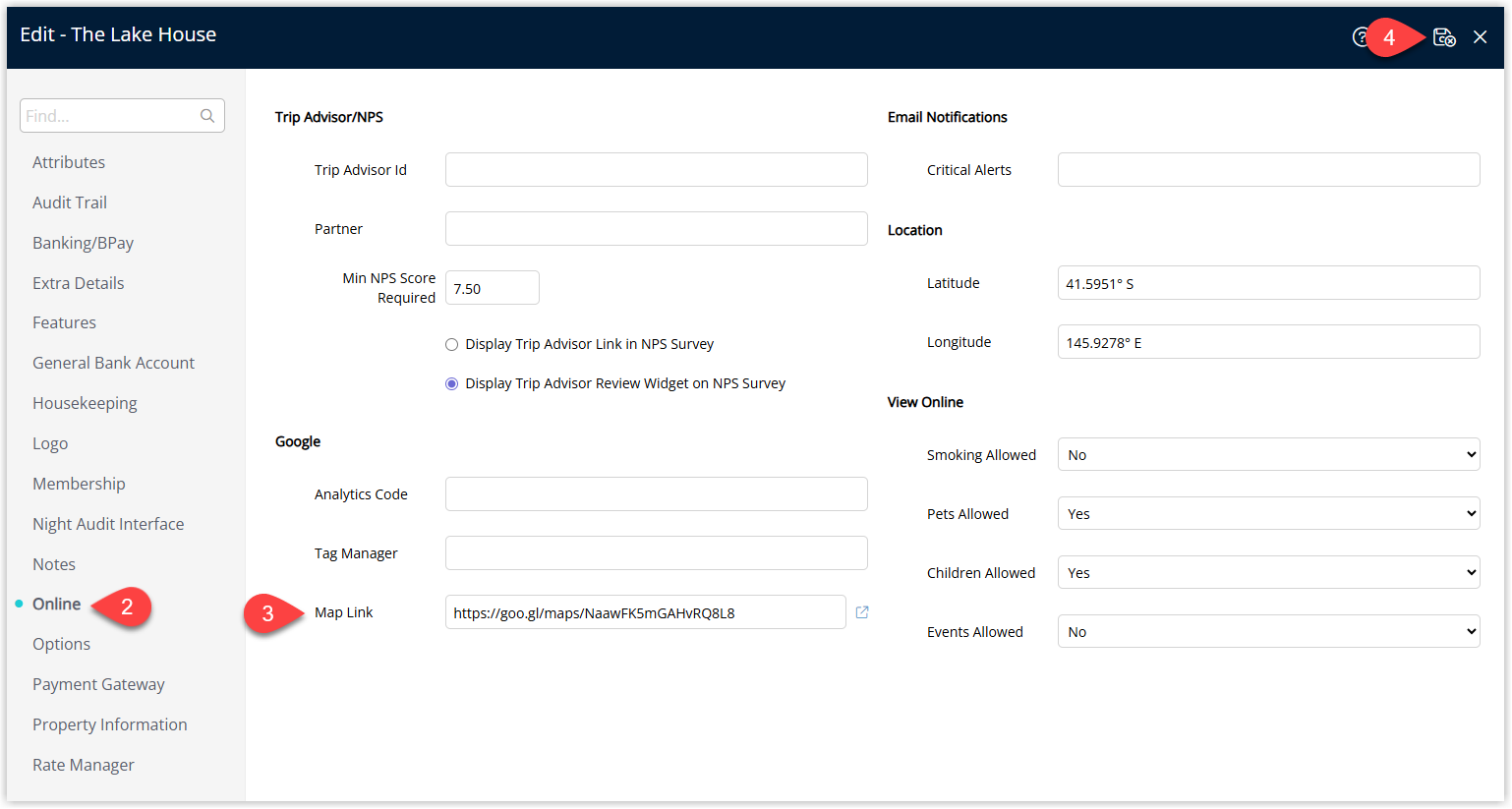The image size is (1512, 809).
Task: Open Options section
Action: click(61, 644)
